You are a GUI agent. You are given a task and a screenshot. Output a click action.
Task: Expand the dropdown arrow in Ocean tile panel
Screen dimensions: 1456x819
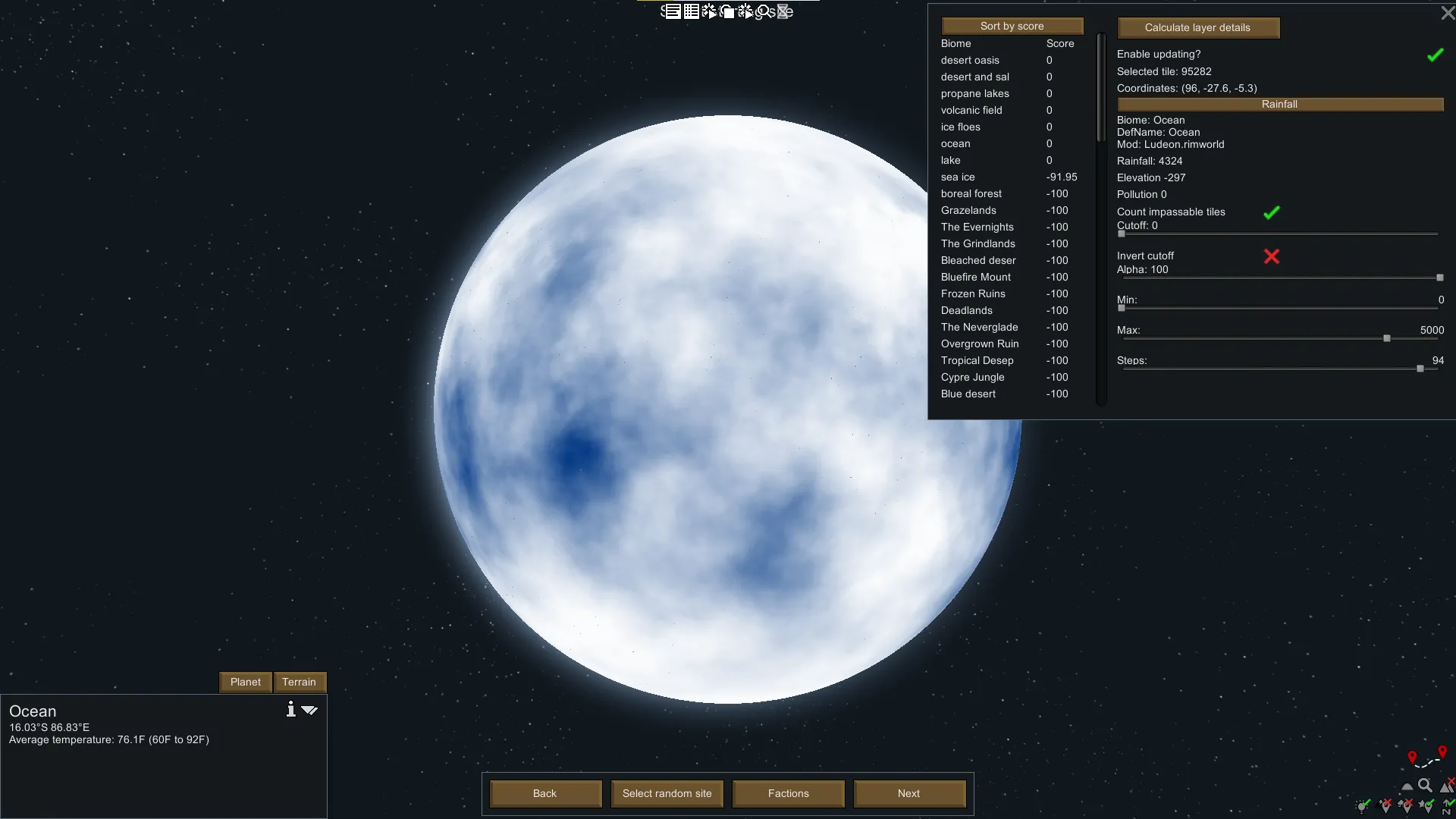(309, 710)
